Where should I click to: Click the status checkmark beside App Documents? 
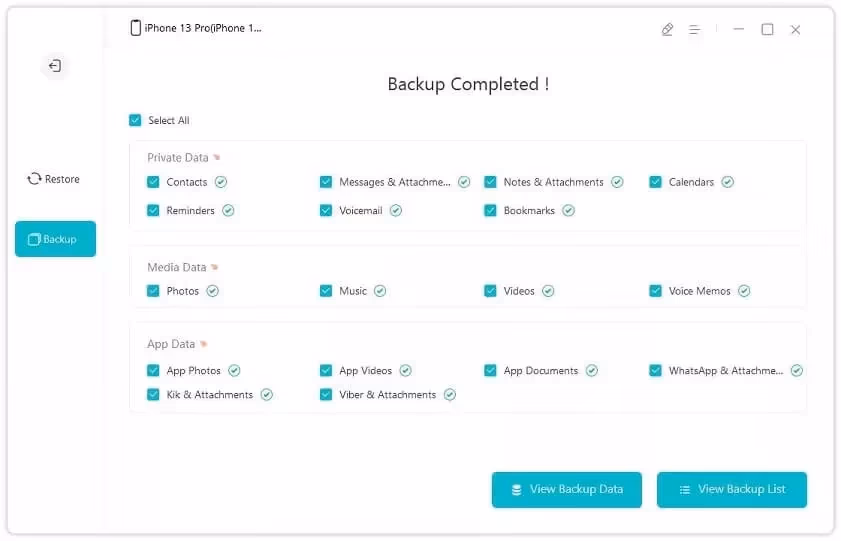click(592, 371)
